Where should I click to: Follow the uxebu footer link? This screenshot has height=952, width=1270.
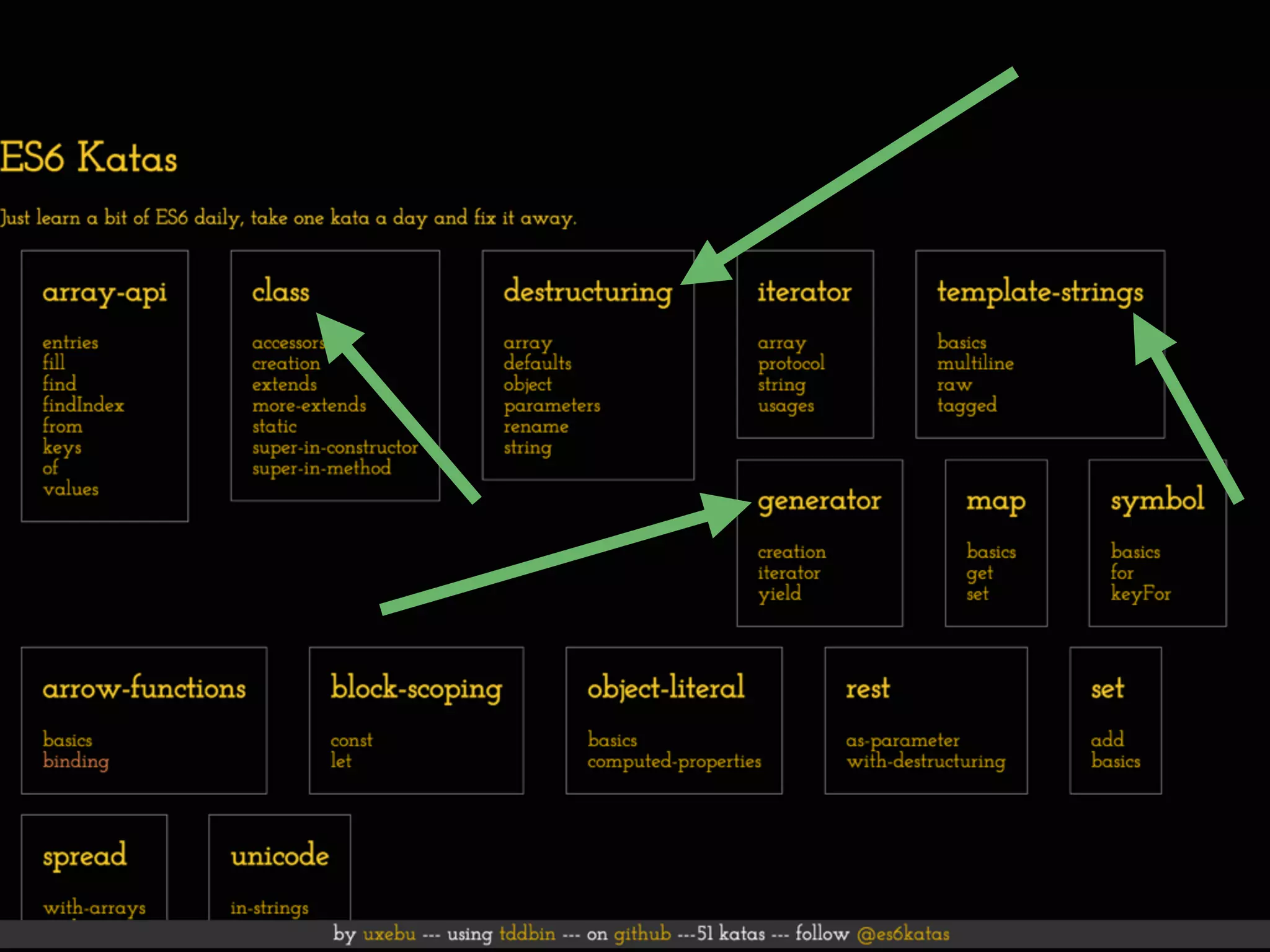click(389, 934)
